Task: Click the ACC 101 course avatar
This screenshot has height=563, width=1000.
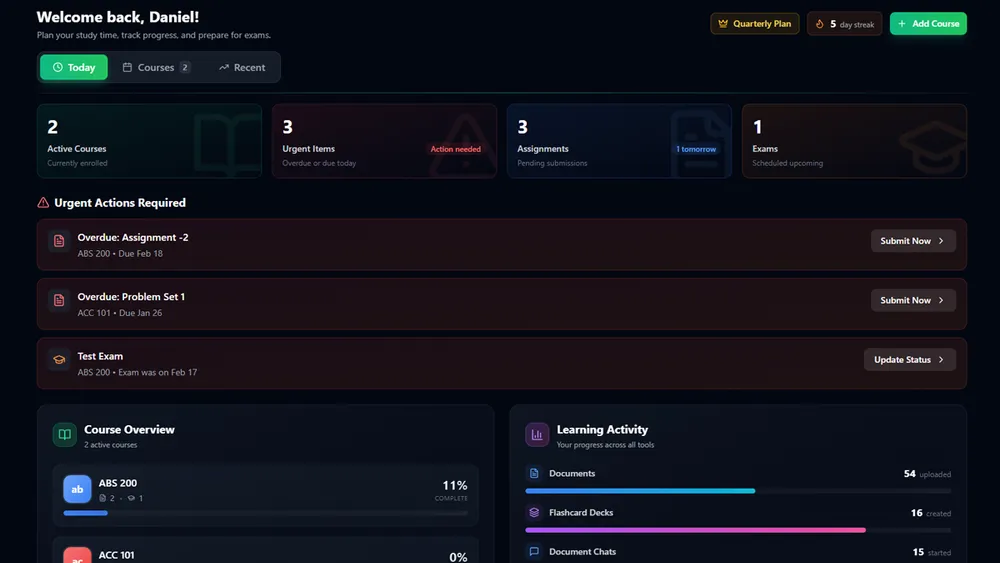Action: (x=77, y=555)
